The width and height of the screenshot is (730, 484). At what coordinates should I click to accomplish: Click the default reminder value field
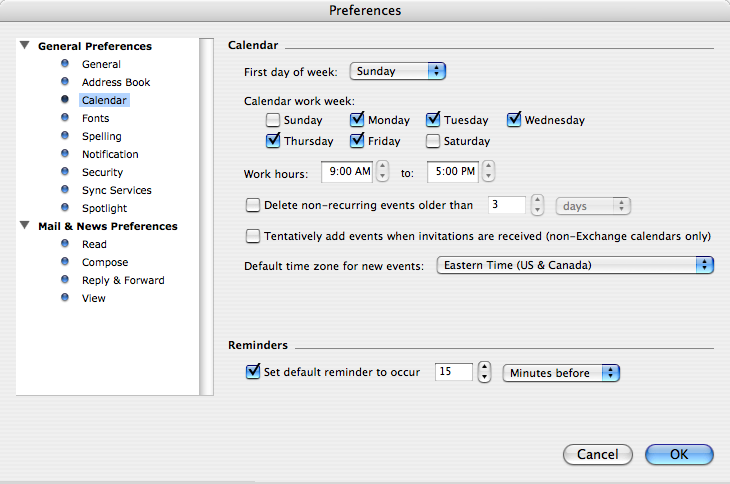[454, 372]
